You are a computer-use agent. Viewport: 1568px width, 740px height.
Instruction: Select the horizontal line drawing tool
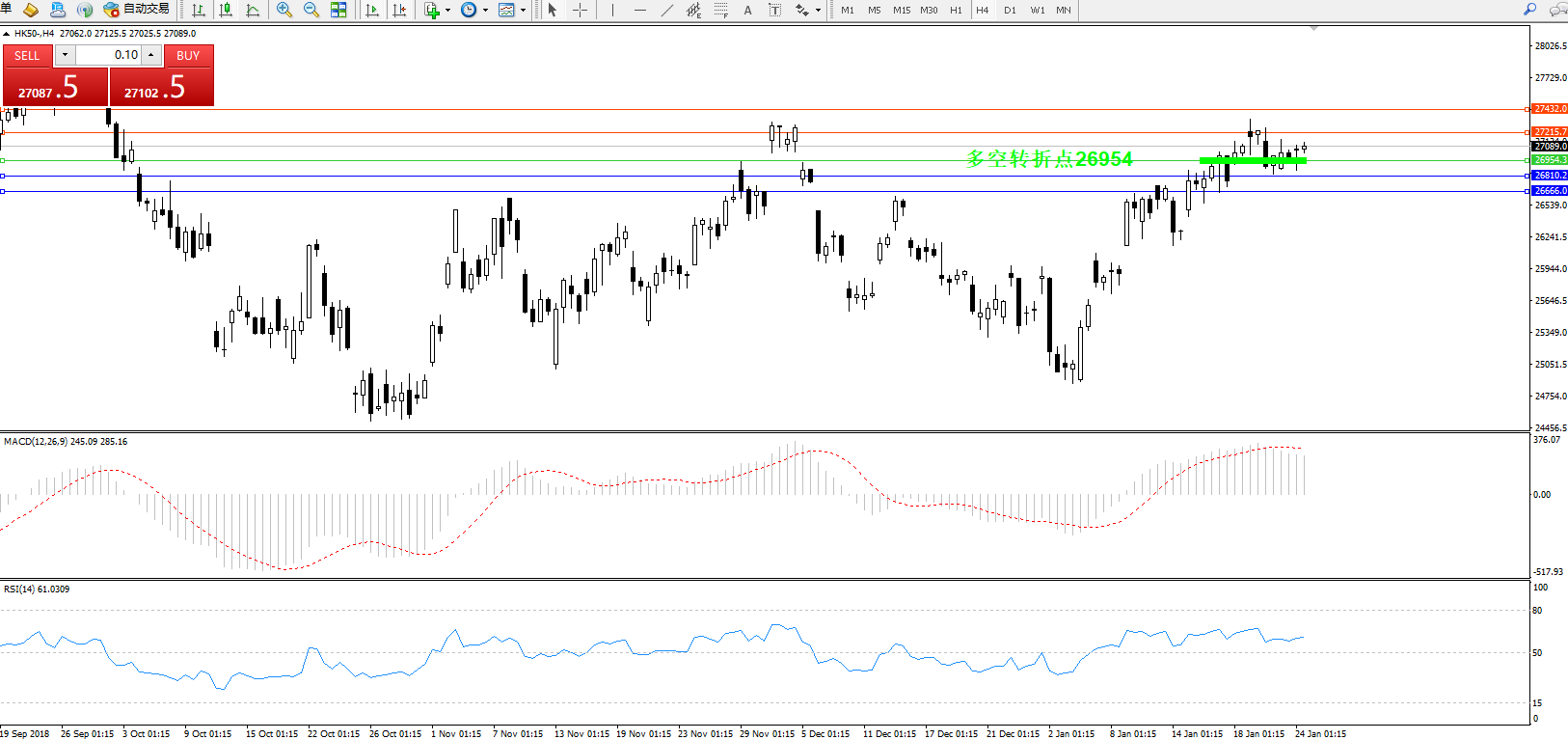[639, 10]
